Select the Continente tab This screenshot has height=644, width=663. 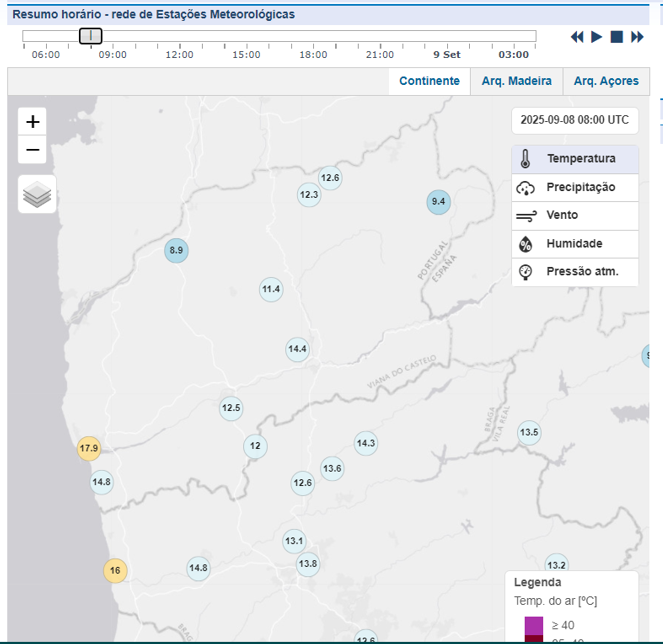429,81
